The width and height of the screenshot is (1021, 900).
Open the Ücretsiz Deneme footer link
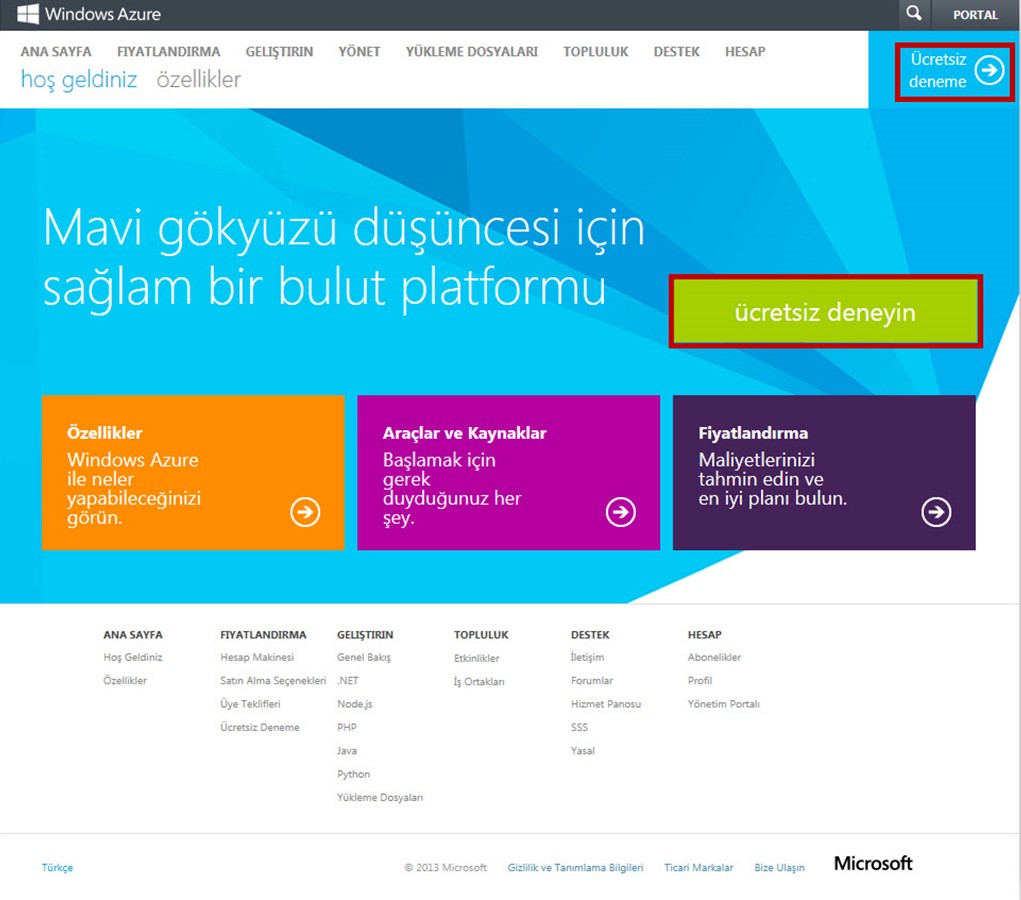(260, 727)
